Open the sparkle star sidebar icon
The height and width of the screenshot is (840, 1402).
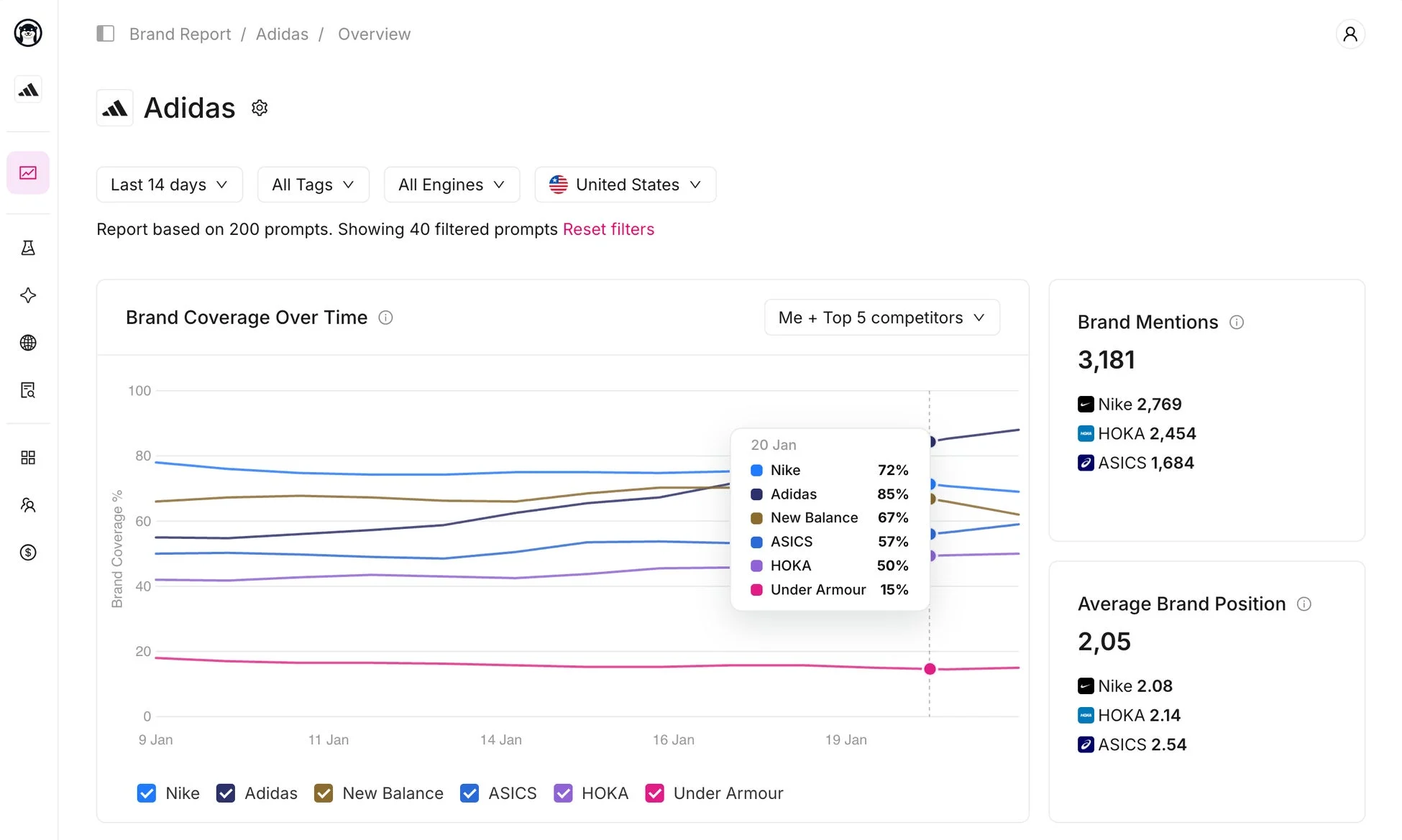[28, 295]
